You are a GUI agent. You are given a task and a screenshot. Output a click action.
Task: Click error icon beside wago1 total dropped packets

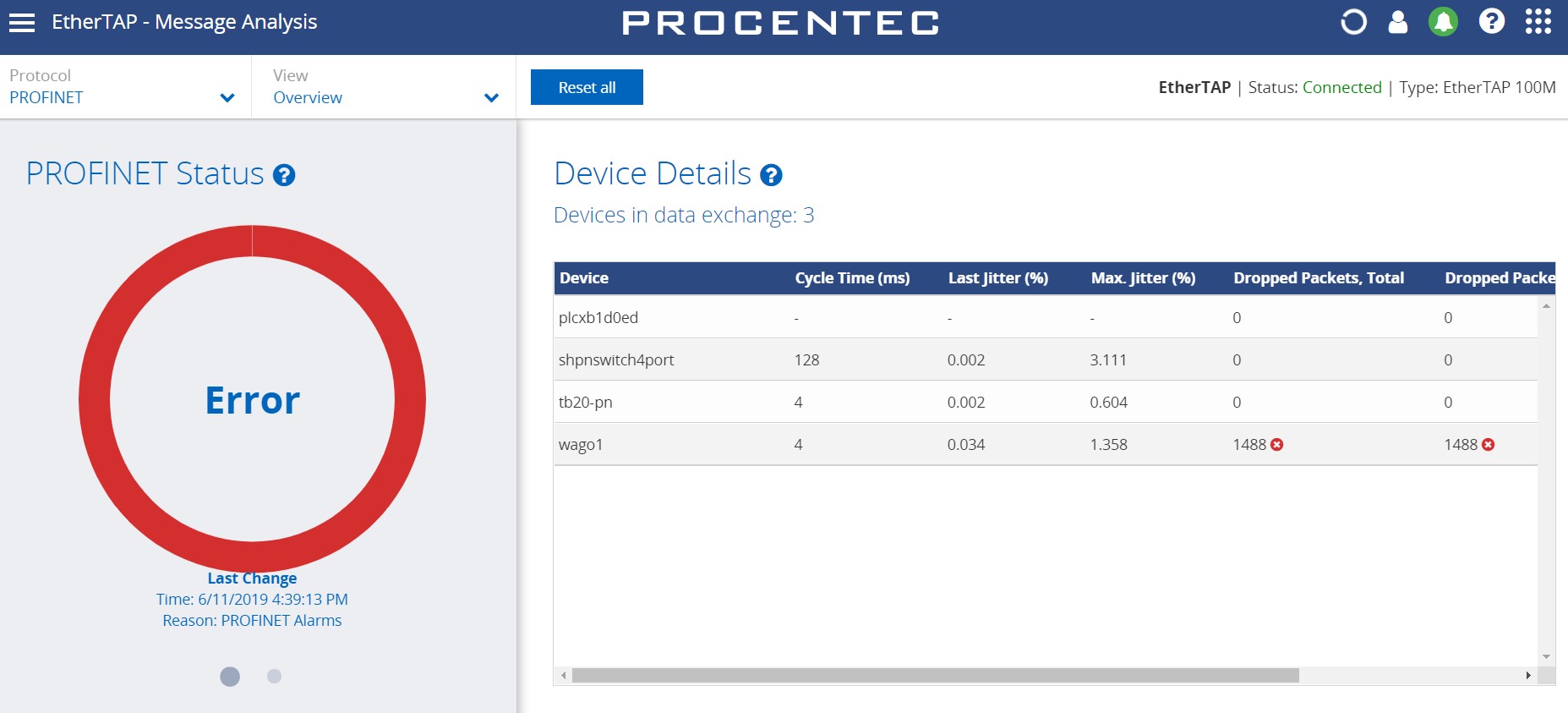coord(1277,445)
